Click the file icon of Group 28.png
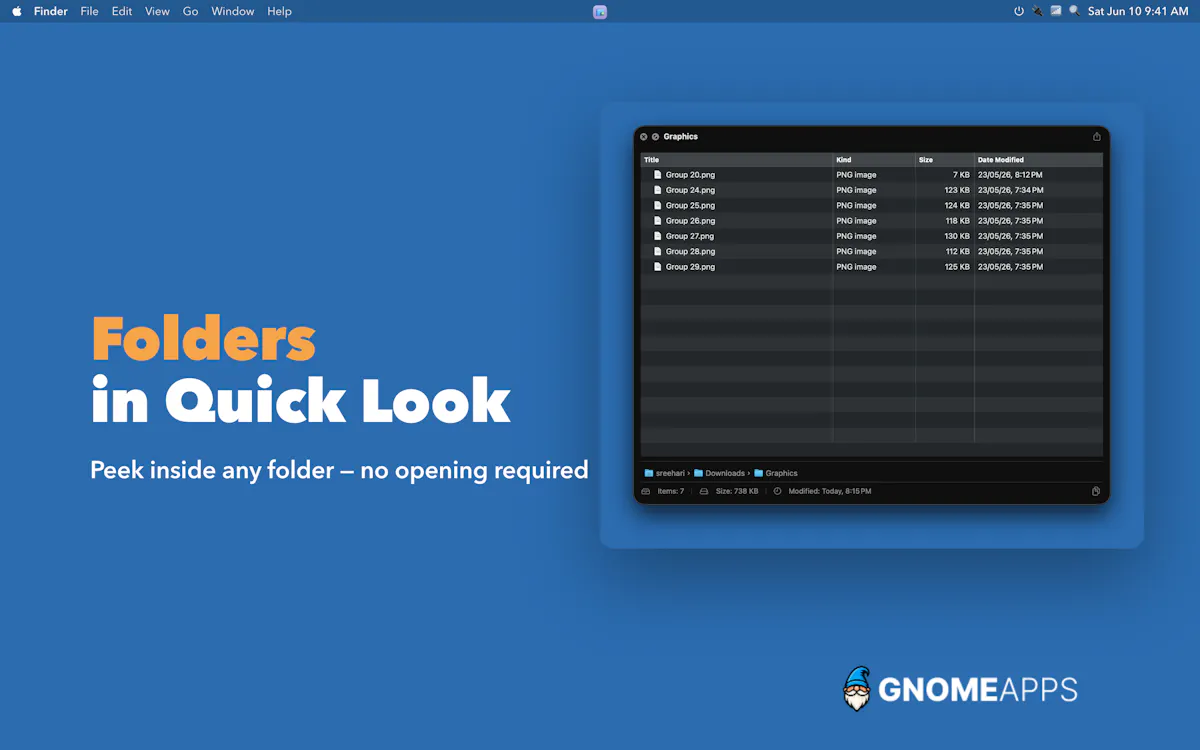The height and width of the screenshot is (750, 1200). [657, 251]
